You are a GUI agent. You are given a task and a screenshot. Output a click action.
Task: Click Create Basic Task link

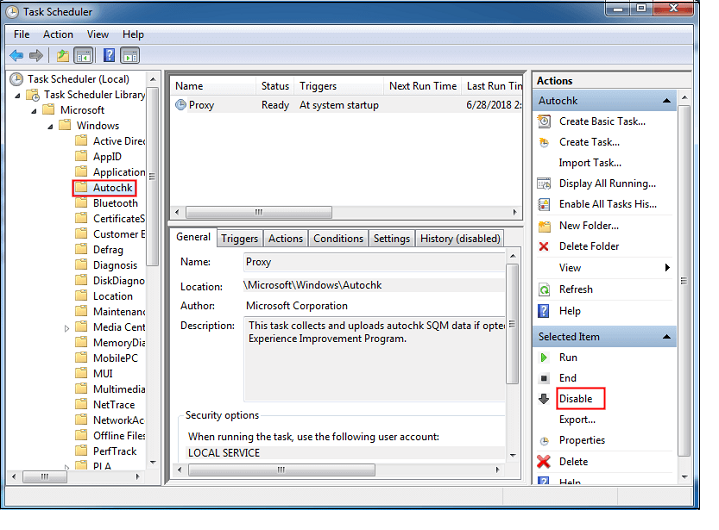(602, 122)
